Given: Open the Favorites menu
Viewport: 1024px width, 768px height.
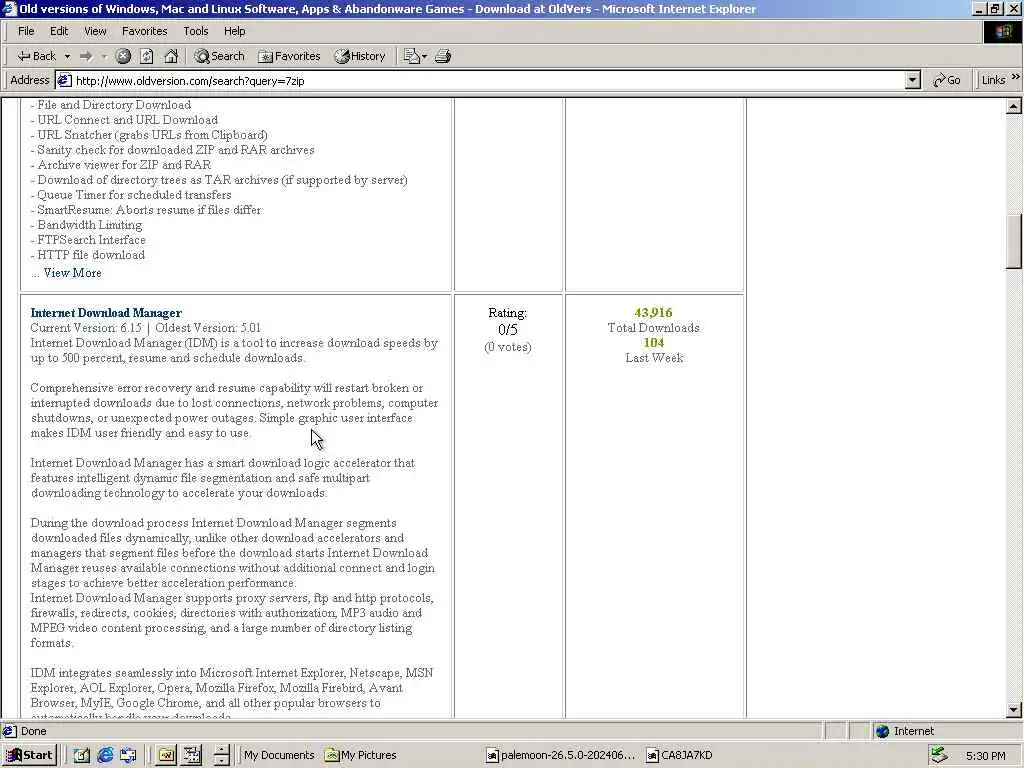Looking at the screenshot, I should click(x=144, y=31).
